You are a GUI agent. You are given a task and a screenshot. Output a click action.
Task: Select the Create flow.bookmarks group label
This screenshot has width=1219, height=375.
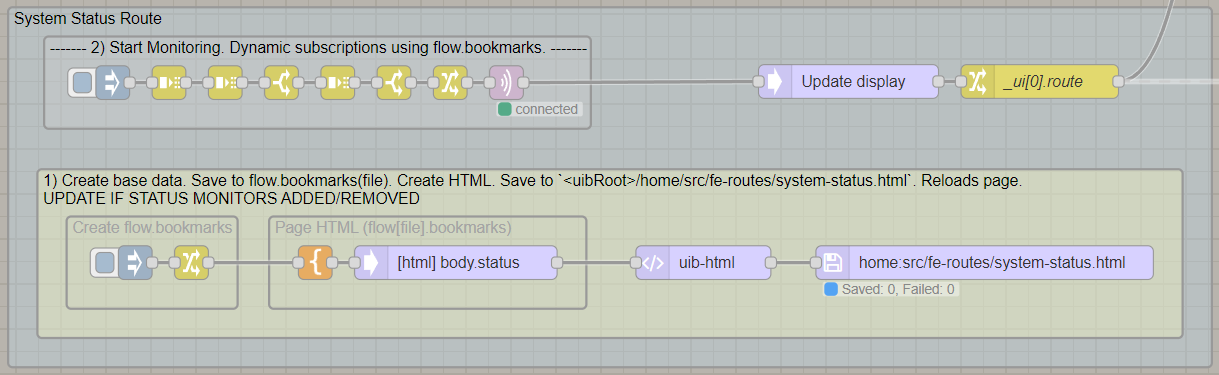152,228
